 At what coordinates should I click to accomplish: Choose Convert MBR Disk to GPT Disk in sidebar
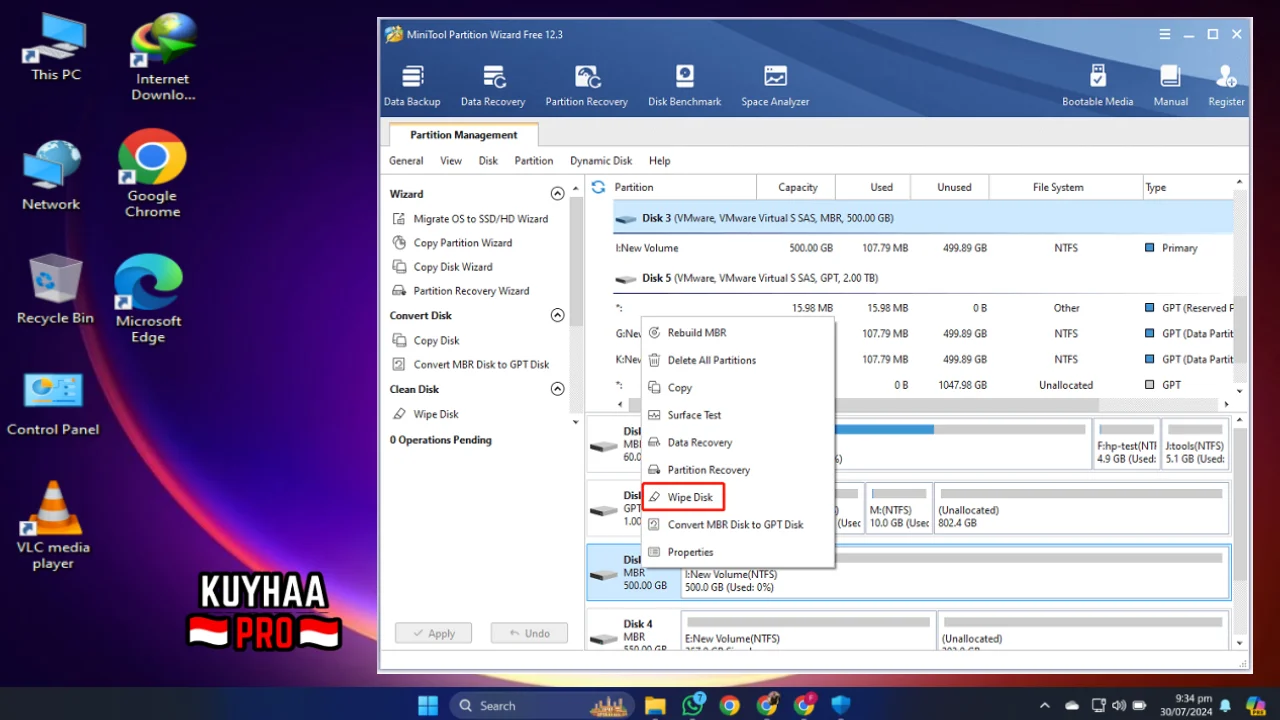(x=470, y=365)
